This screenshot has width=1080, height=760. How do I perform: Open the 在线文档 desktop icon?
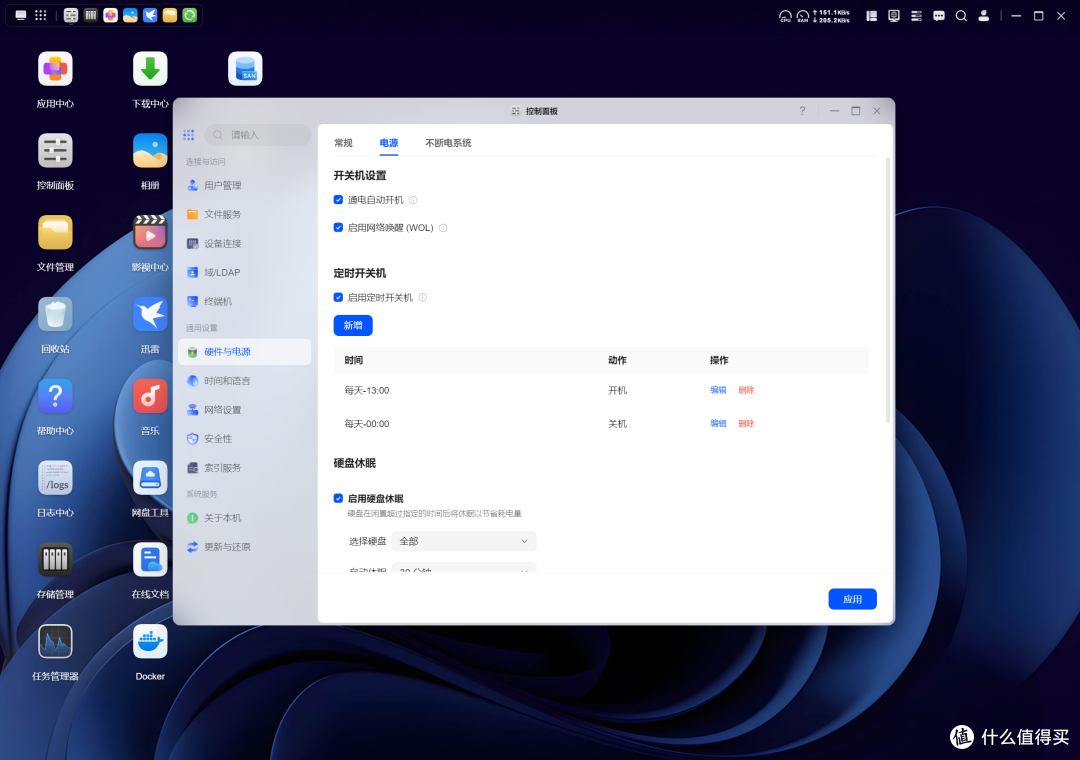point(150,560)
